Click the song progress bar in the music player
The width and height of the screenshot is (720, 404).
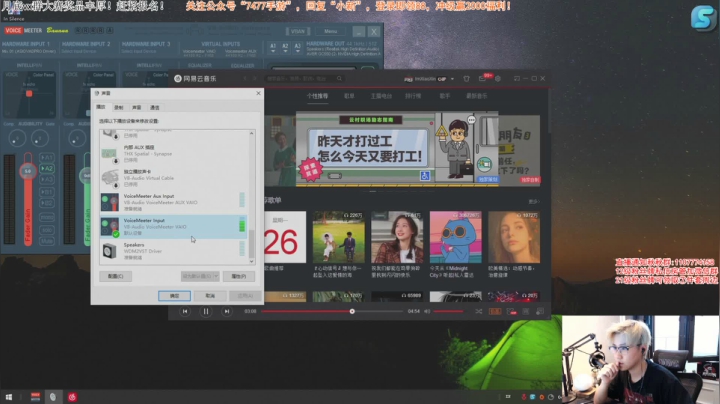point(332,311)
